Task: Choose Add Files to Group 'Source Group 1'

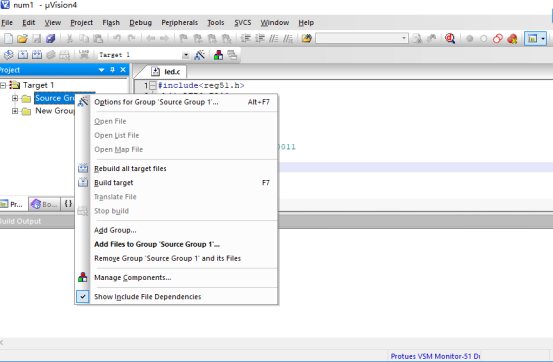Action: click(177, 244)
